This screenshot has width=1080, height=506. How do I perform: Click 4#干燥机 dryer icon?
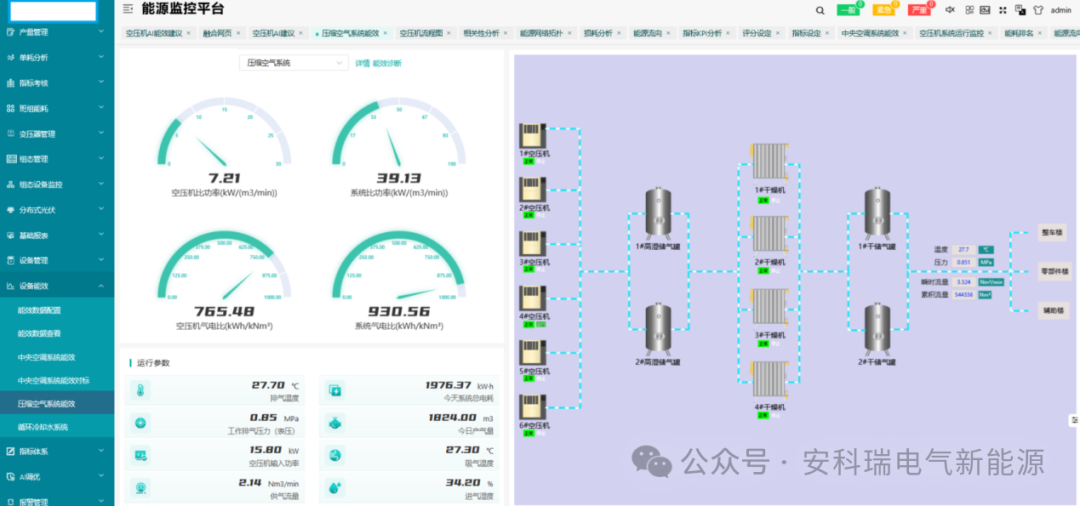coord(769,381)
